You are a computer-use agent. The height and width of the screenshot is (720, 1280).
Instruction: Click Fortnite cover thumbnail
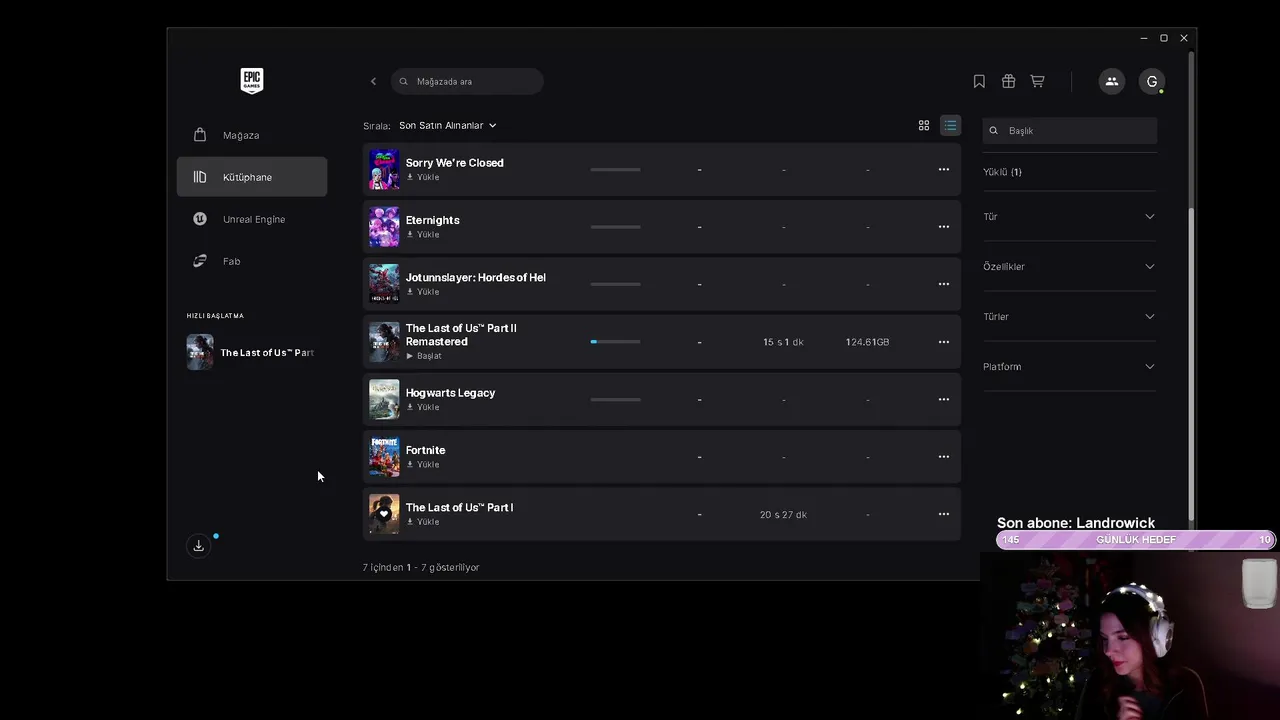[384, 457]
